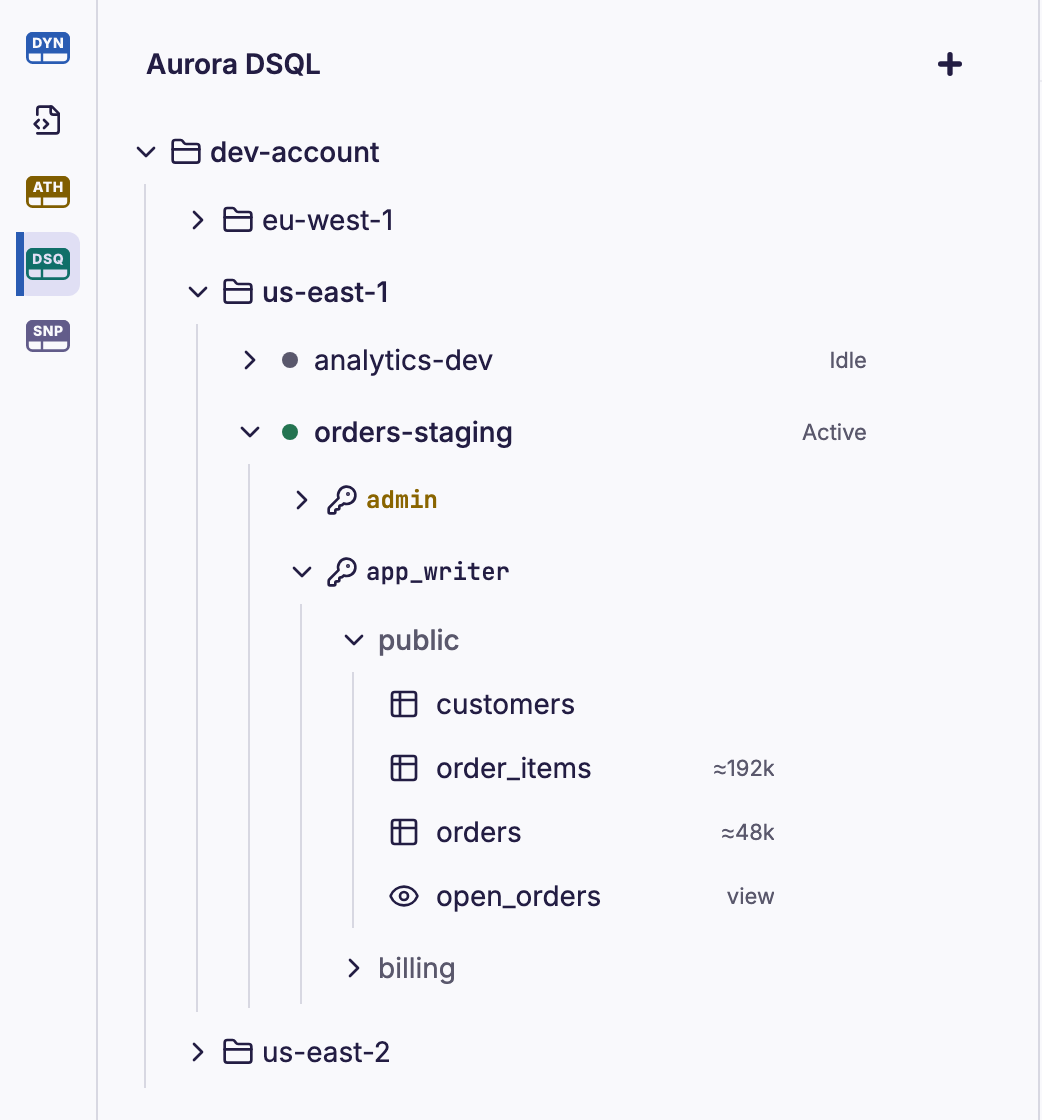The image size is (1042, 1120).
Task: Expand the analytics-dev cluster chevron
Action: (x=250, y=360)
